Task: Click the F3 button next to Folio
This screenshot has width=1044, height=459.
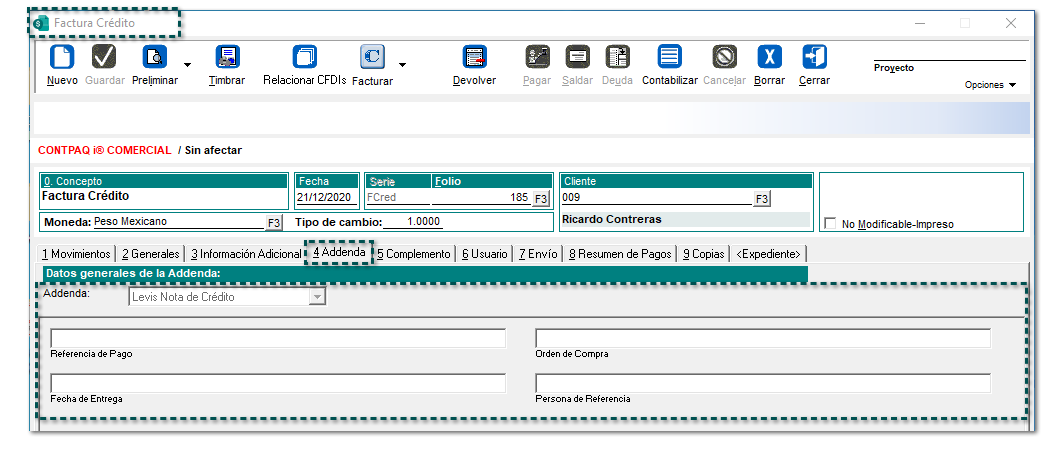Action: (x=541, y=199)
